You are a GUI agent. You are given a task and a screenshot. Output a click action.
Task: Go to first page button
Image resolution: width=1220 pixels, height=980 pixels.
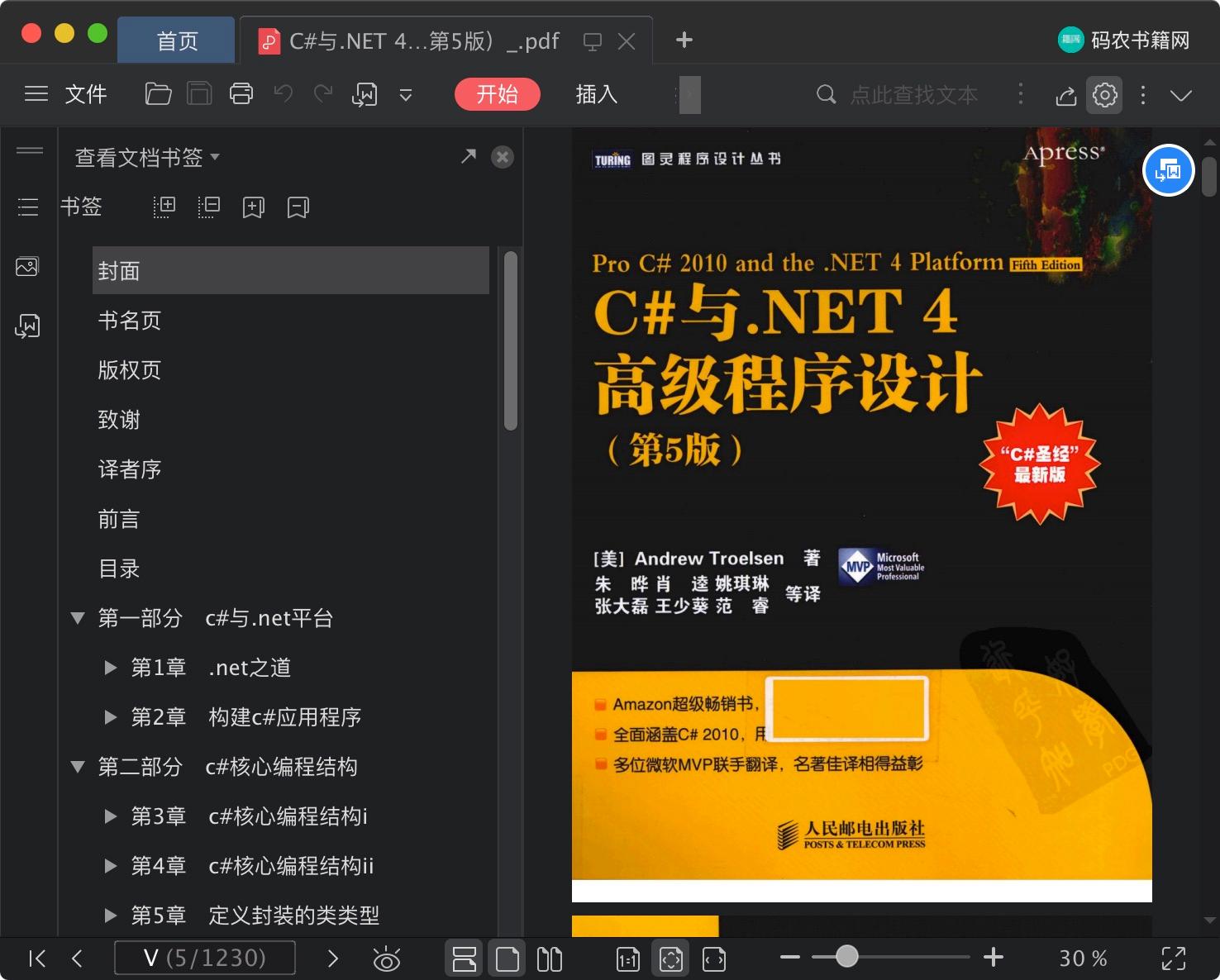point(37,959)
